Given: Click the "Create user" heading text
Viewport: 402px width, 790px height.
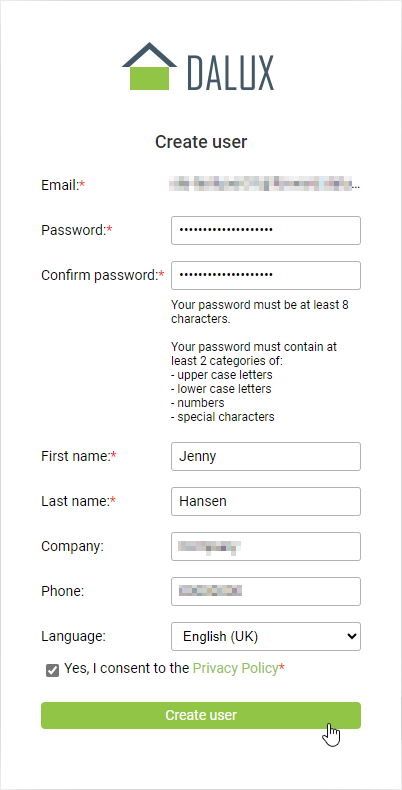Looking at the screenshot, I should point(201,142).
